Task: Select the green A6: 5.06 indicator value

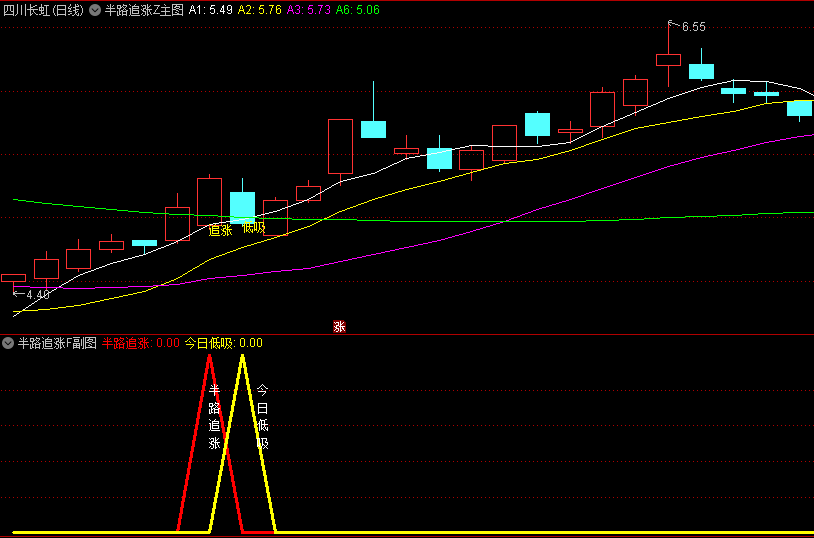Action: tap(357, 9)
